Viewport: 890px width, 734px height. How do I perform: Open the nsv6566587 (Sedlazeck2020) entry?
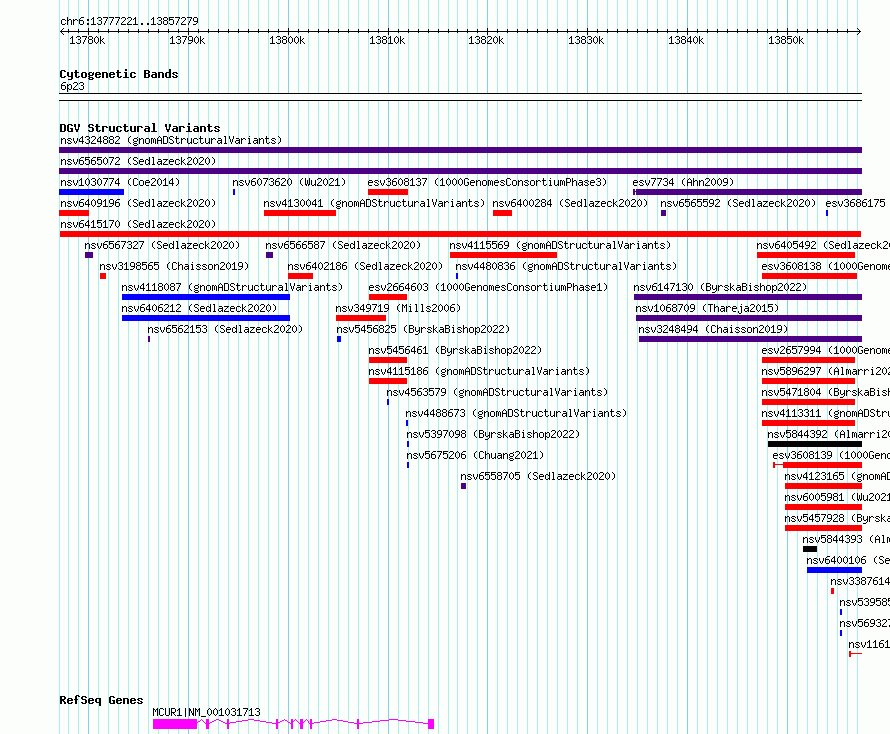coord(343,245)
